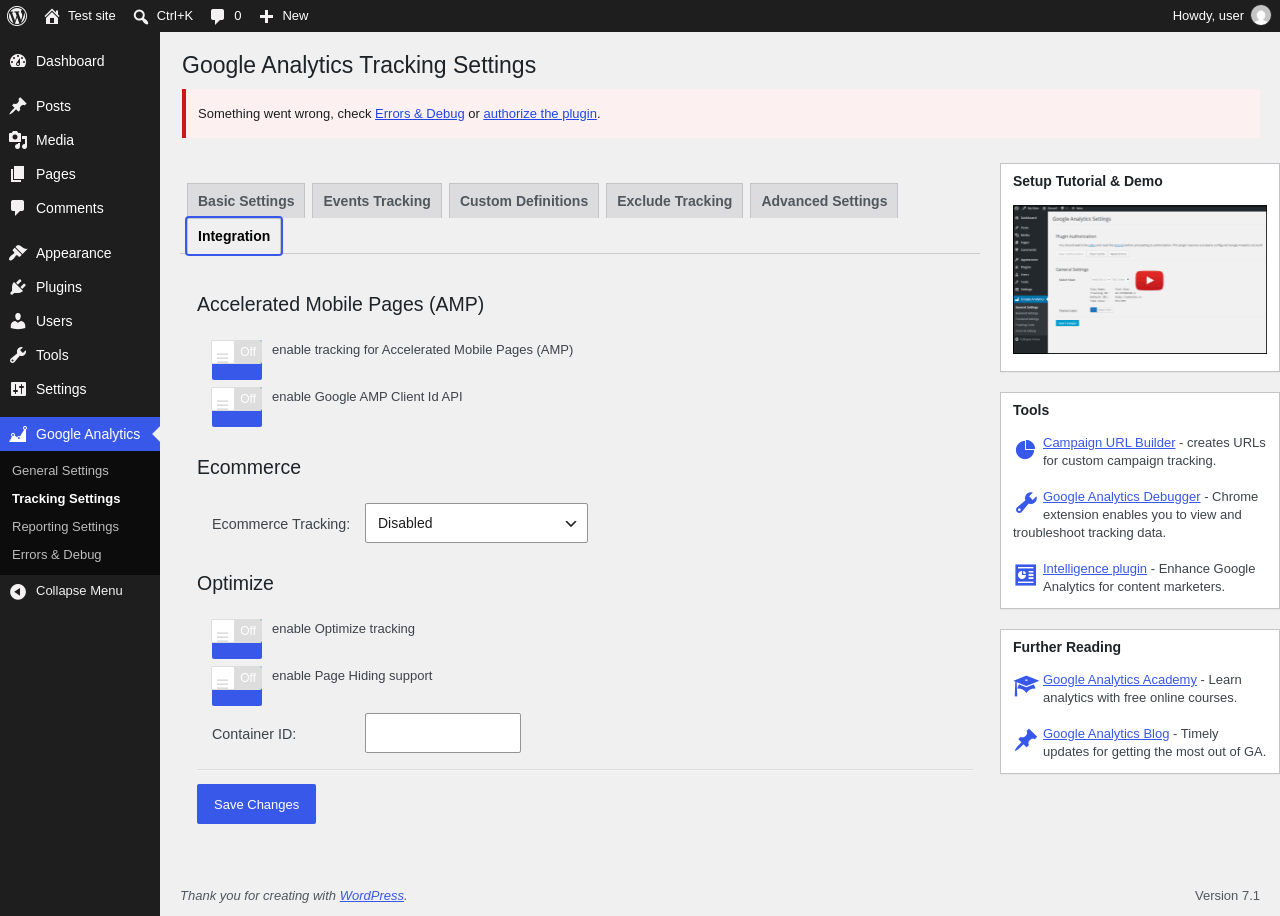The height and width of the screenshot is (916, 1280).
Task: Open Custom Definitions tab
Action: point(524,201)
